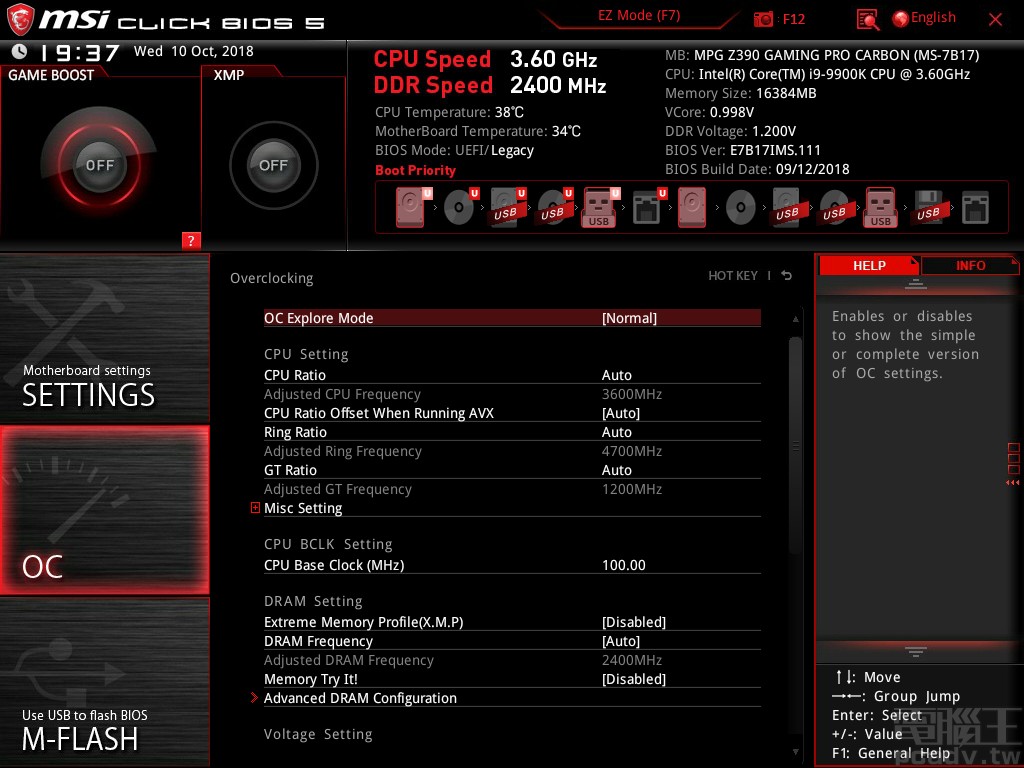The height and width of the screenshot is (768, 1024).
Task: Click the Adjusted GT Frequency 1200MHz value
Action: coord(632,488)
